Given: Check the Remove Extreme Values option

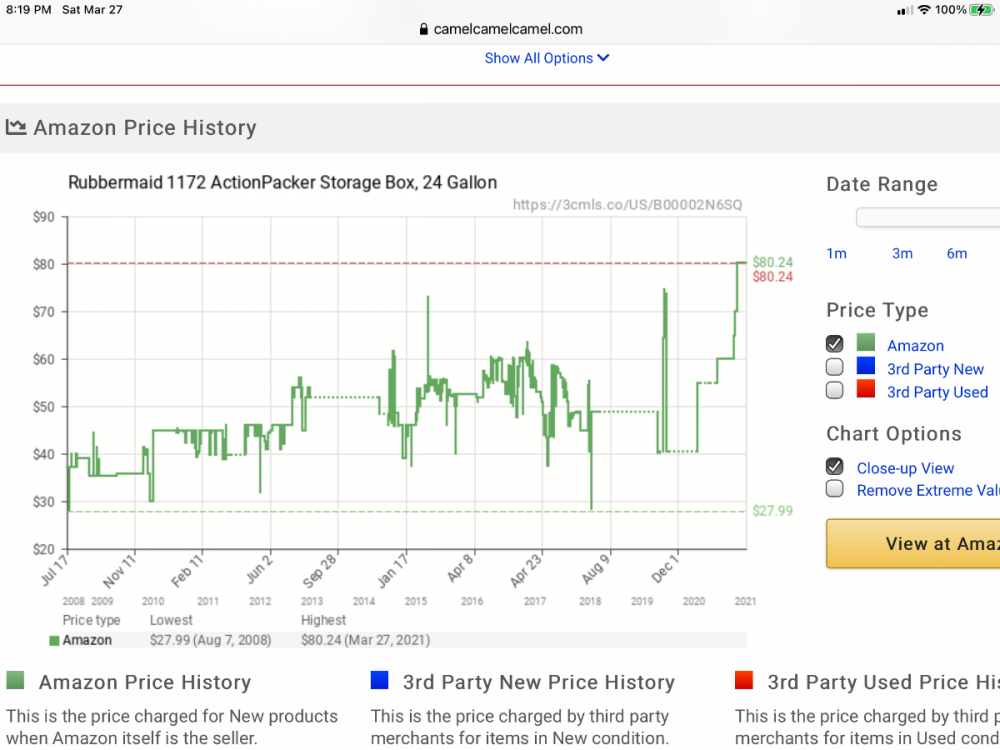Looking at the screenshot, I should pos(835,489).
